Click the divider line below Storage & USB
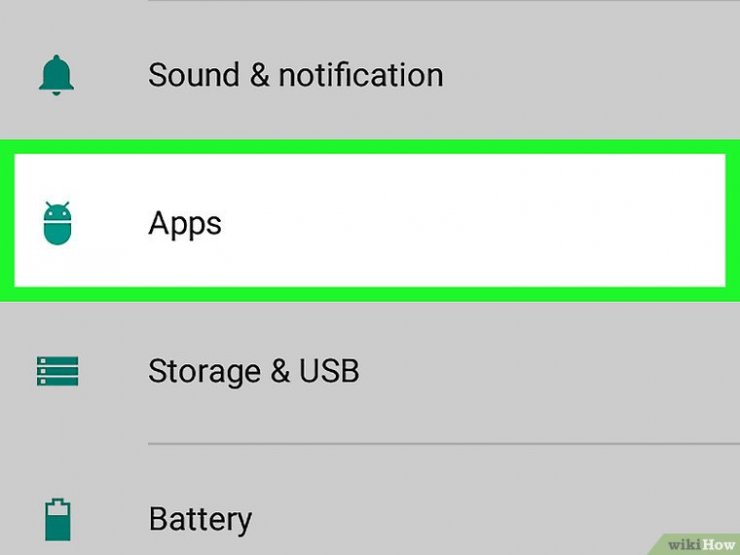Viewport: 740px width, 555px height. [x=444, y=444]
